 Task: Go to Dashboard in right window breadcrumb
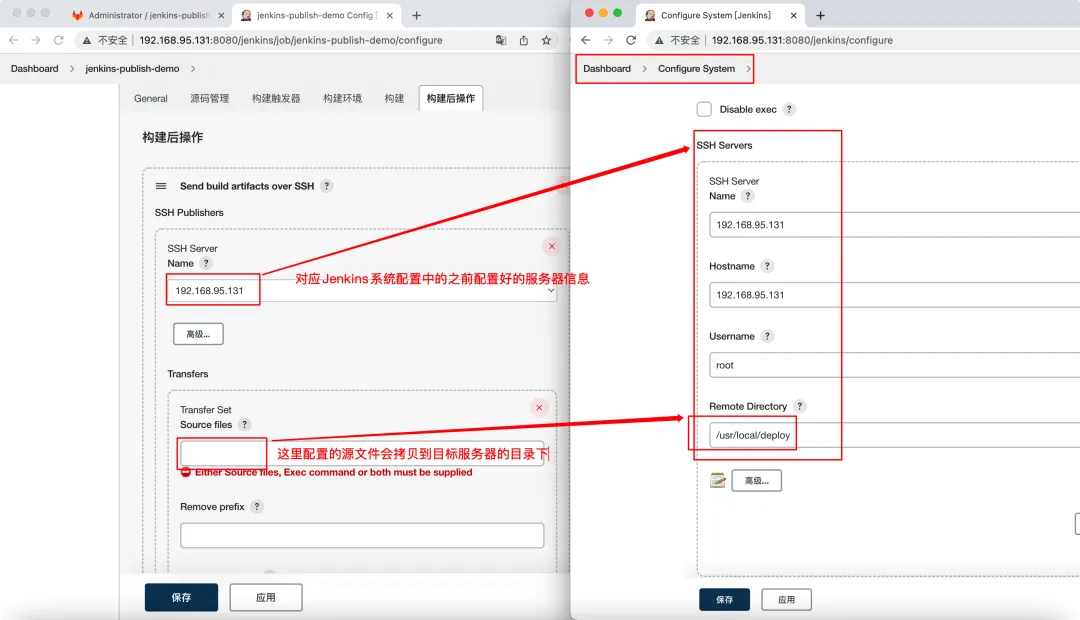pos(607,68)
